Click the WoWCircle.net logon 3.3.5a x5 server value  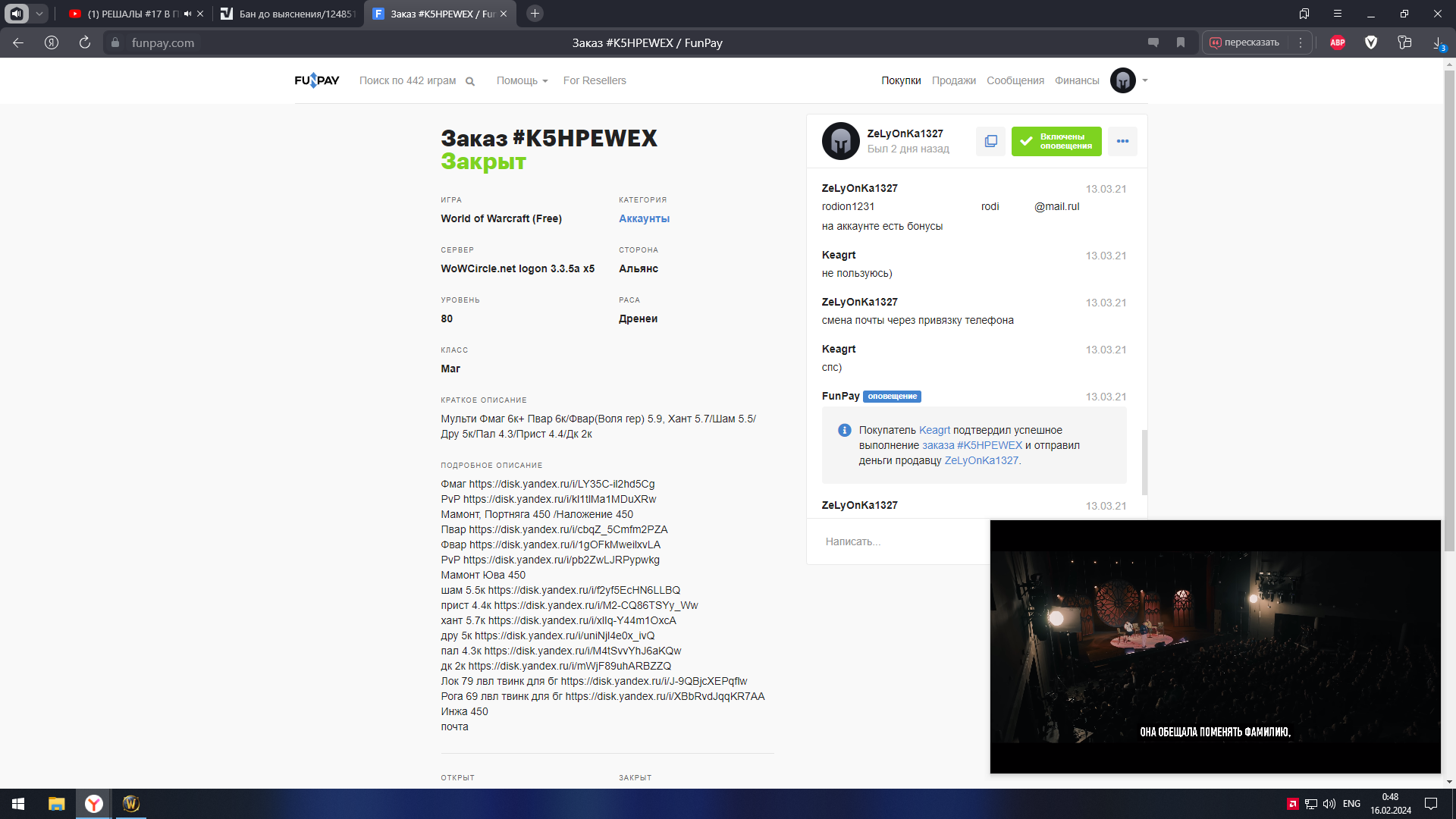[x=517, y=268]
